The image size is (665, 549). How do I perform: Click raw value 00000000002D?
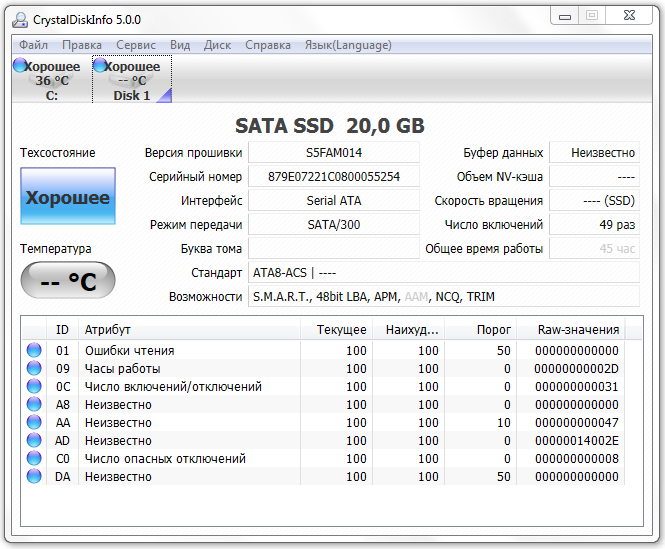(576, 369)
